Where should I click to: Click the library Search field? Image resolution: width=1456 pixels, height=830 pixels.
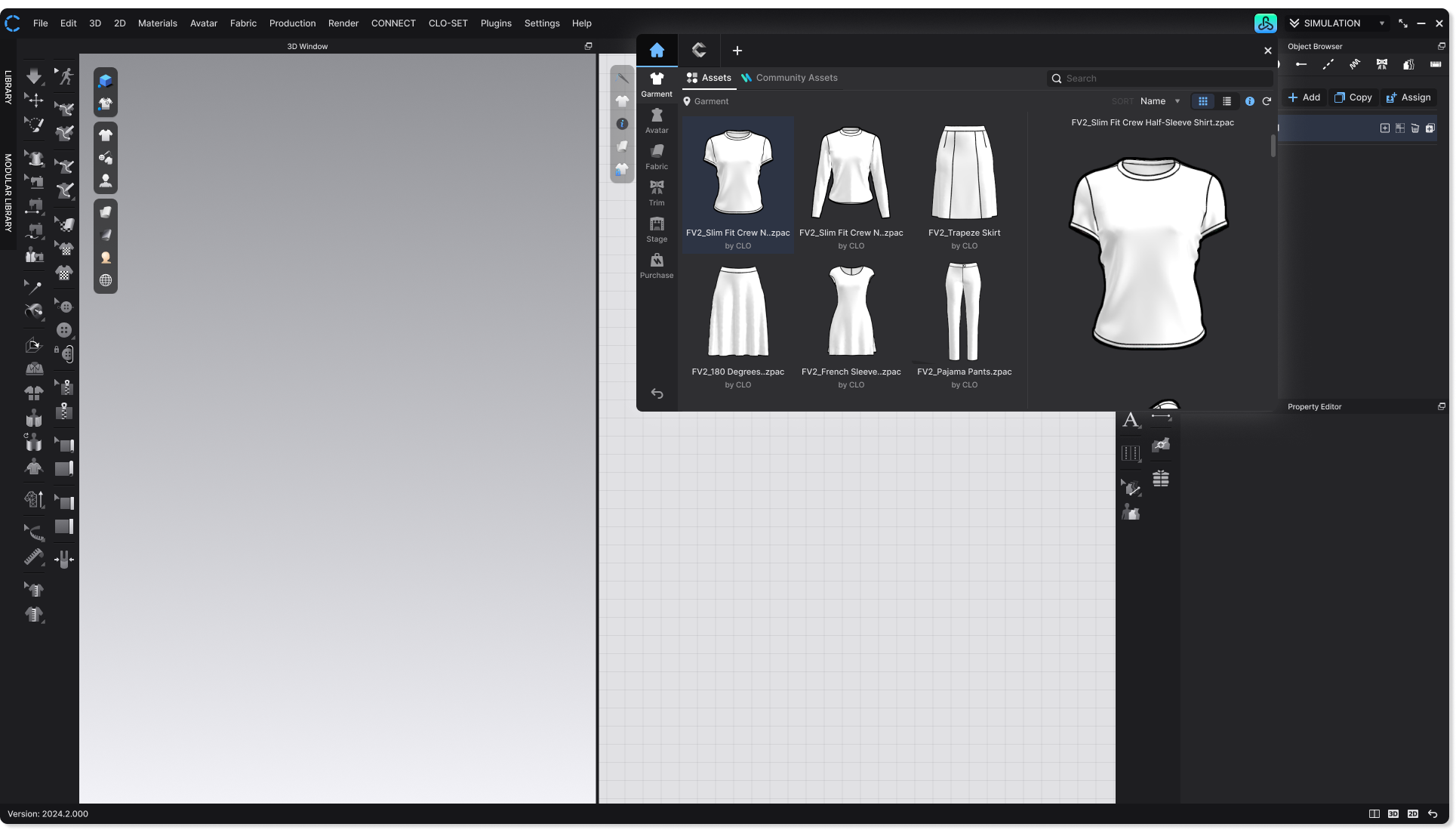pos(1160,79)
